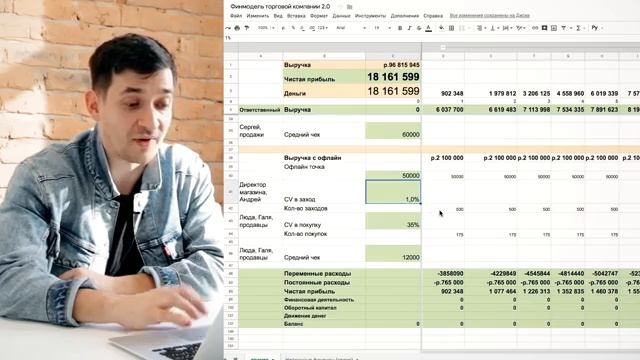Select Средний чек cell with 12000
This screenshot has height=360, width=640.
click(x=393, y=253)
